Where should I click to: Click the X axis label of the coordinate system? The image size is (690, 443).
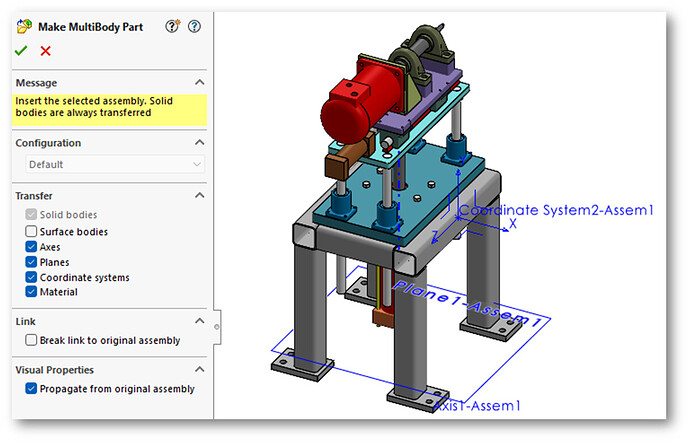coord(513,224)
